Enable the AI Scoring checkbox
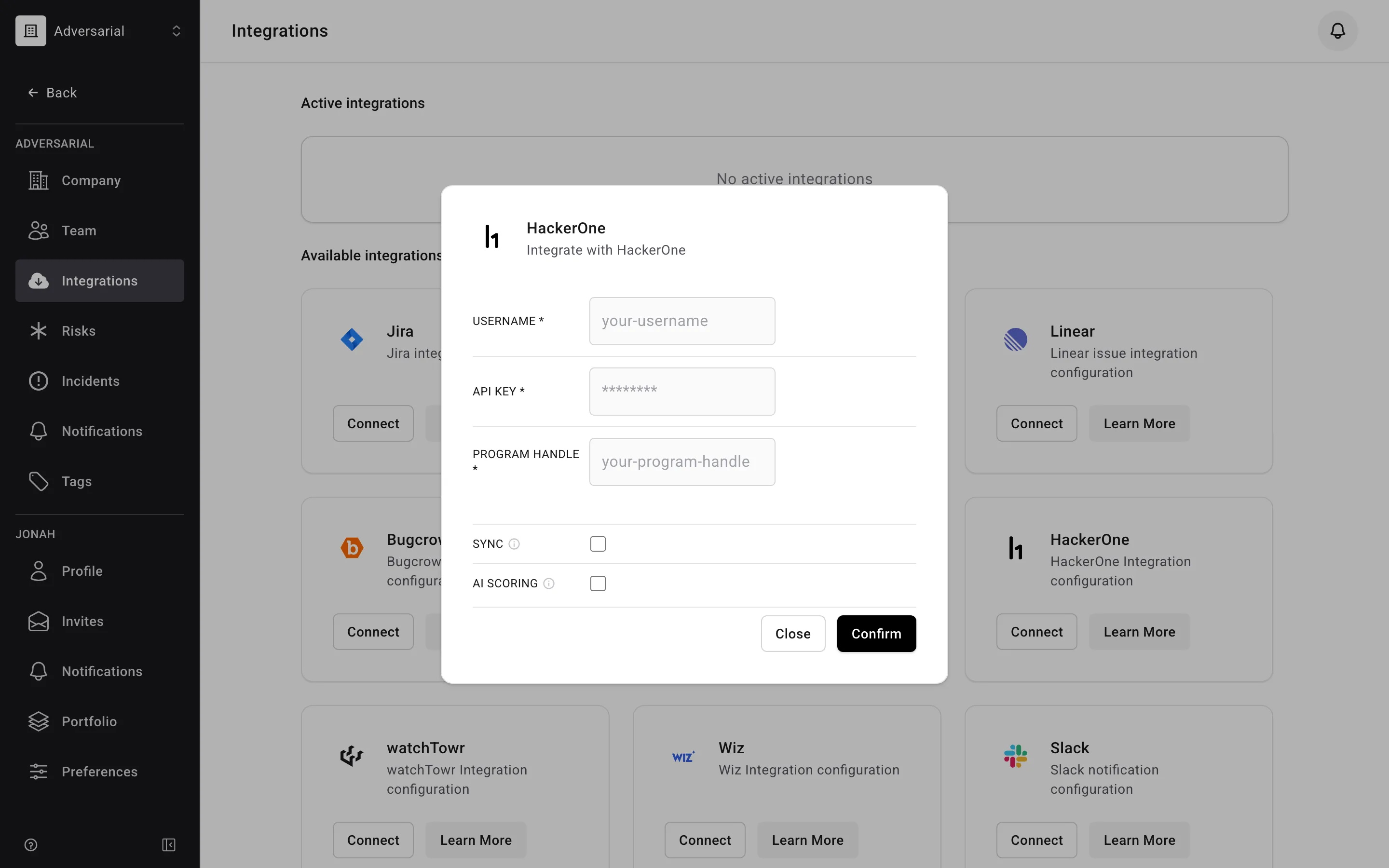 click(x=598, y=583)
